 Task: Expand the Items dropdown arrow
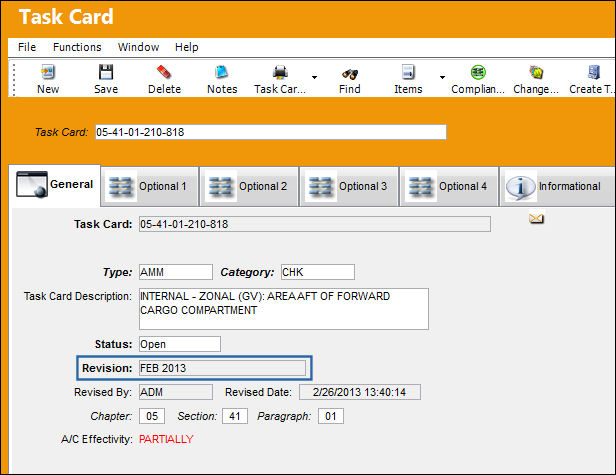[x=442, y=77]
